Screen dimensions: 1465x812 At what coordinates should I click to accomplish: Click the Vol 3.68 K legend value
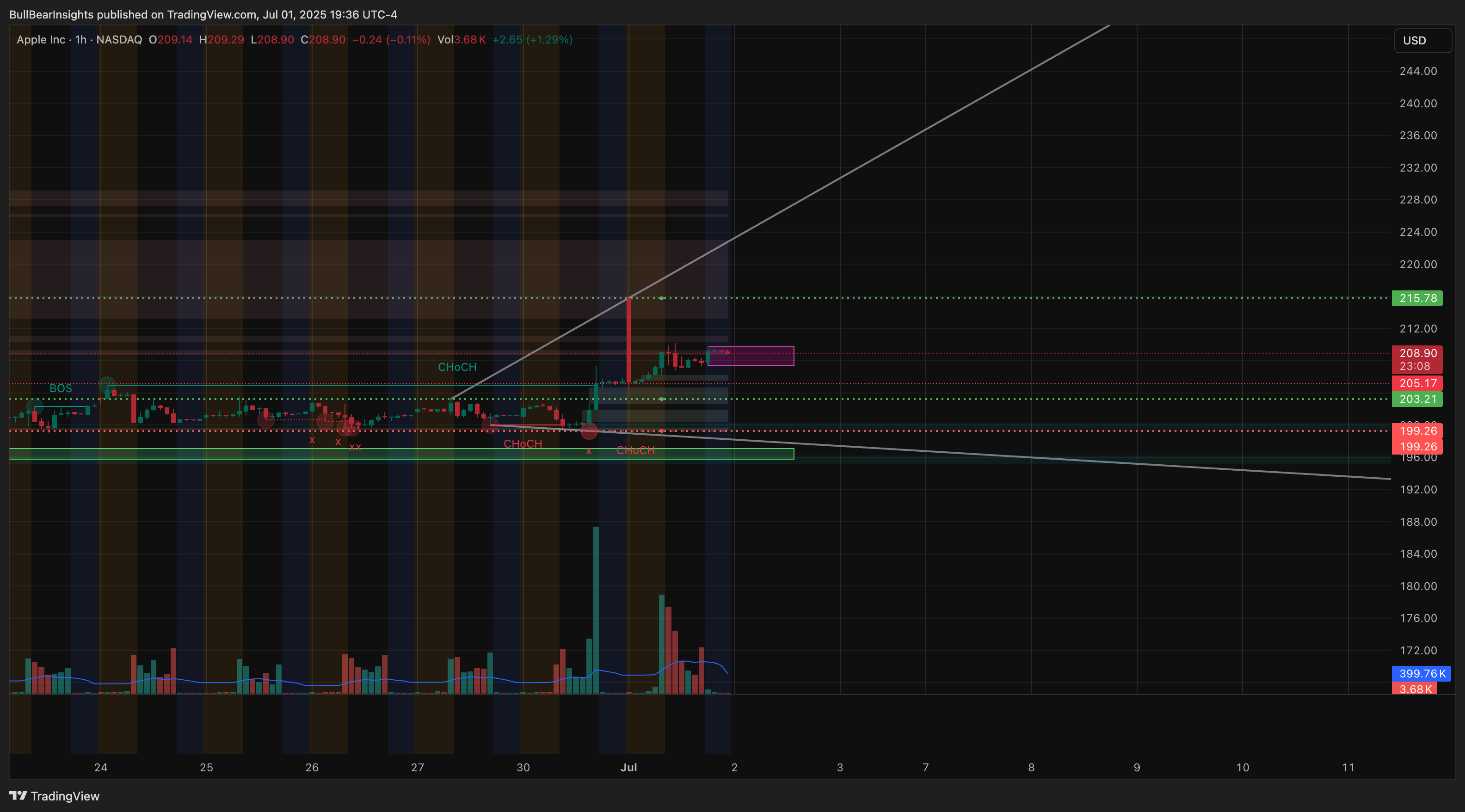point(461,40)
